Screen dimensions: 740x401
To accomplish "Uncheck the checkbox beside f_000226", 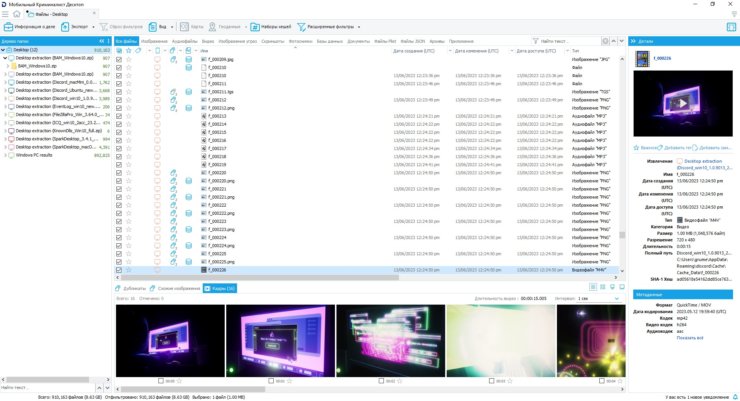I will [120, 270].
